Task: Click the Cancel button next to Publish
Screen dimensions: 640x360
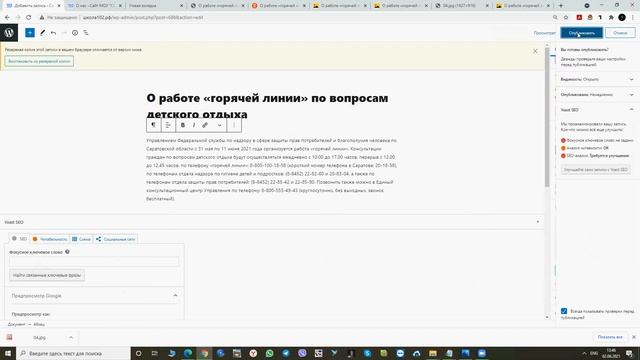Action: pyautogui.click(x=620, y=33)
